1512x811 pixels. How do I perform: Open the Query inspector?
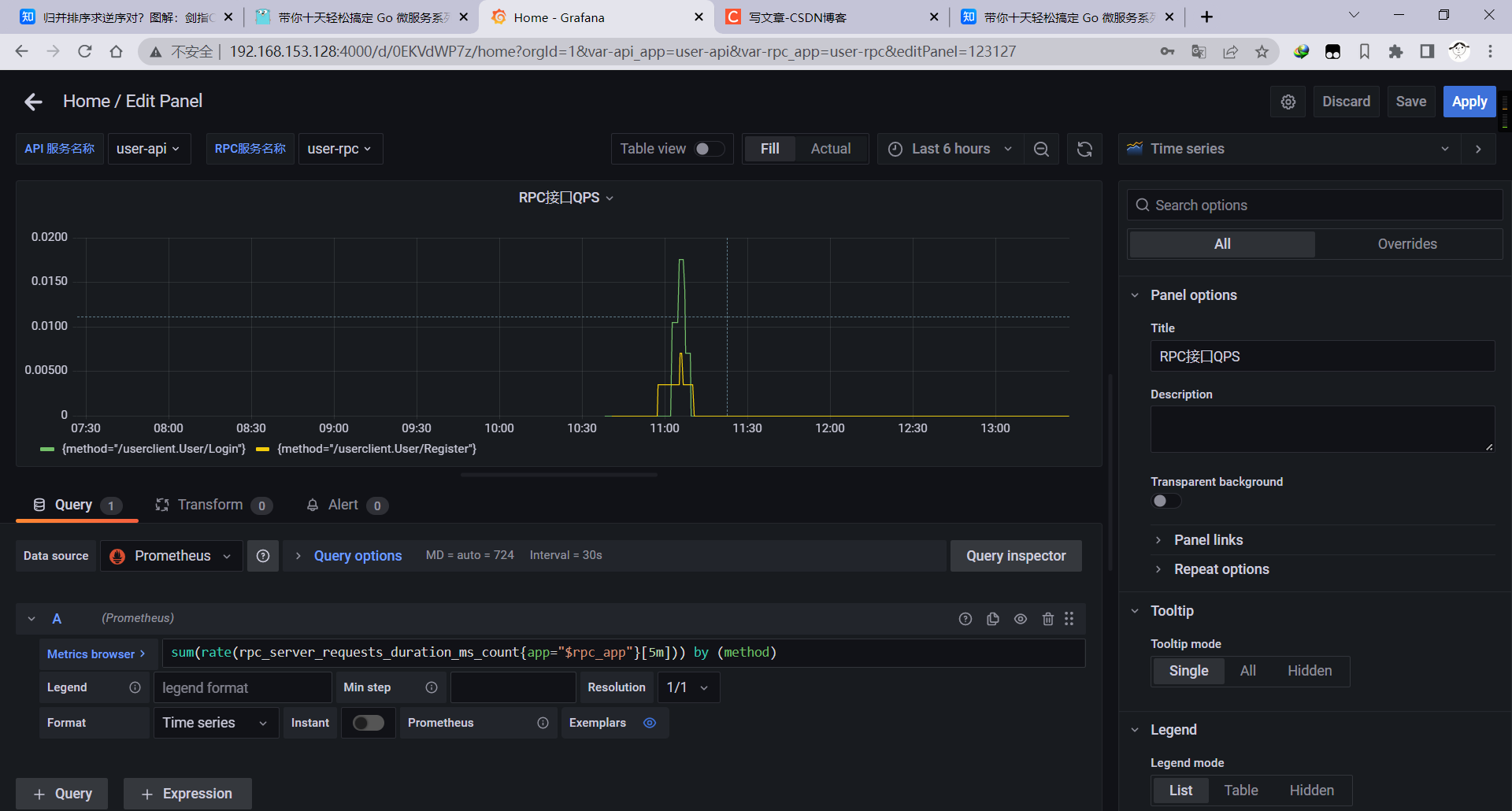pos(1016,556)
